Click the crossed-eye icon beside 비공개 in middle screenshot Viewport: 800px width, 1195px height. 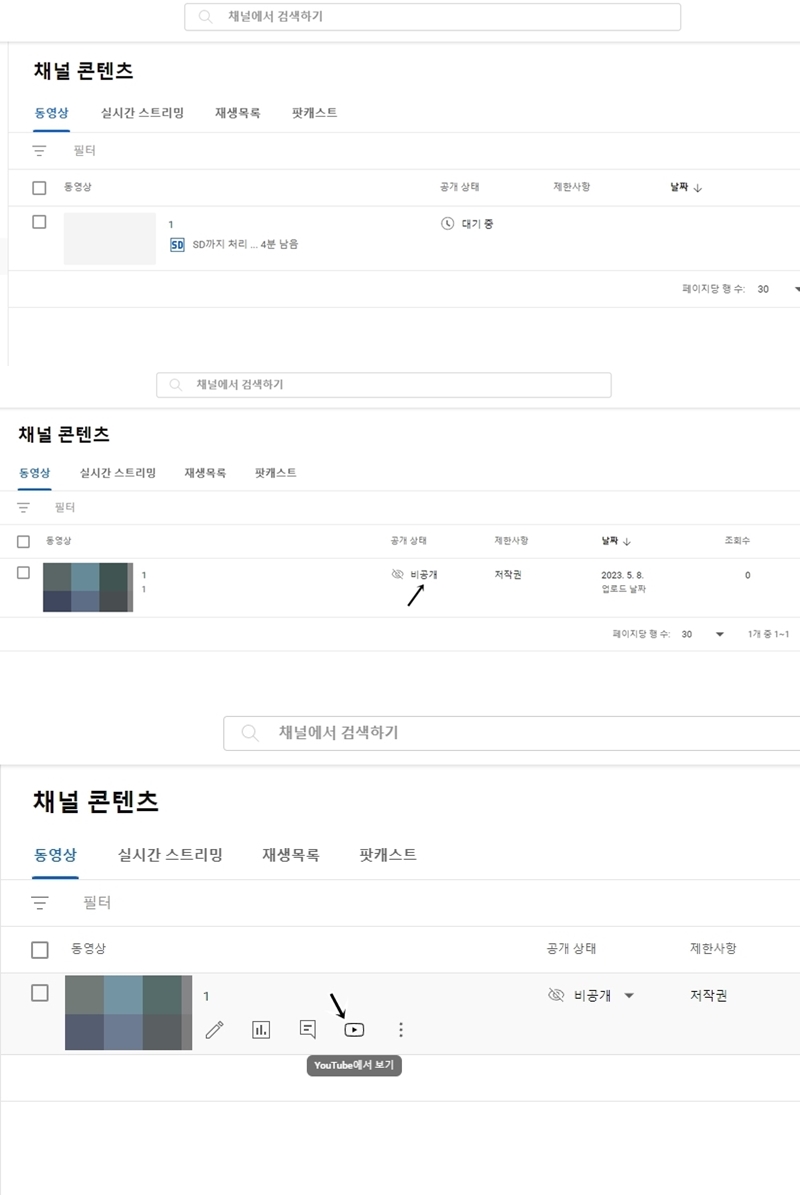[x=397, y=574]
